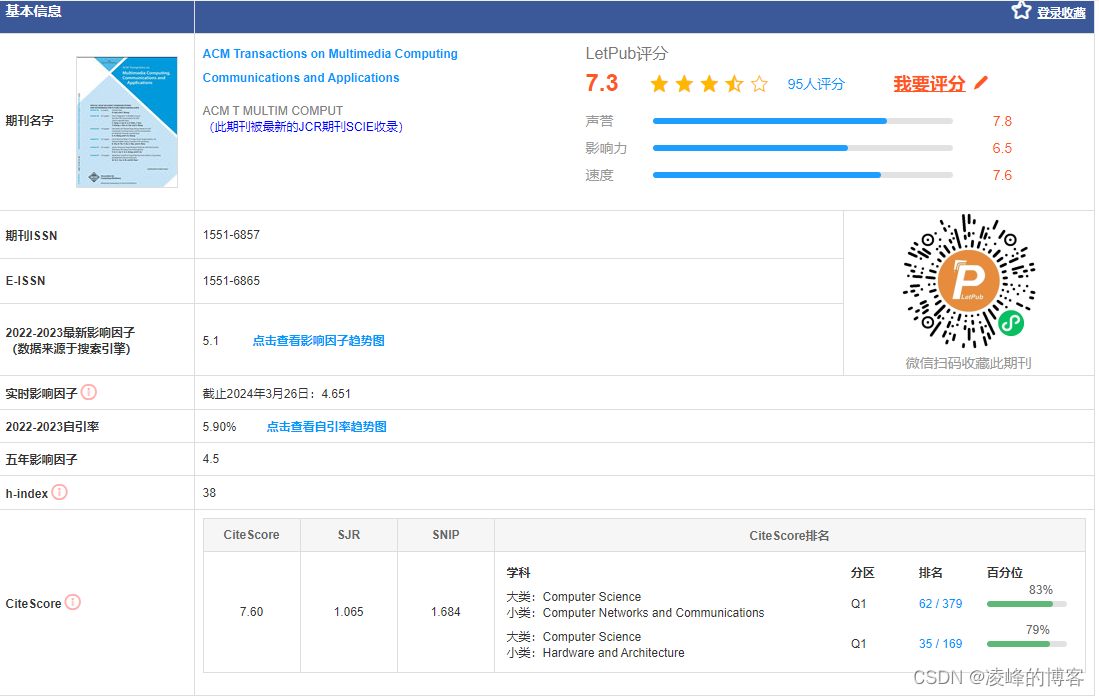The width and height of the screenshot is (1099, 696).
Task: Click Hardware and Architecture subcategory text
Action: (x=613, y=653)
